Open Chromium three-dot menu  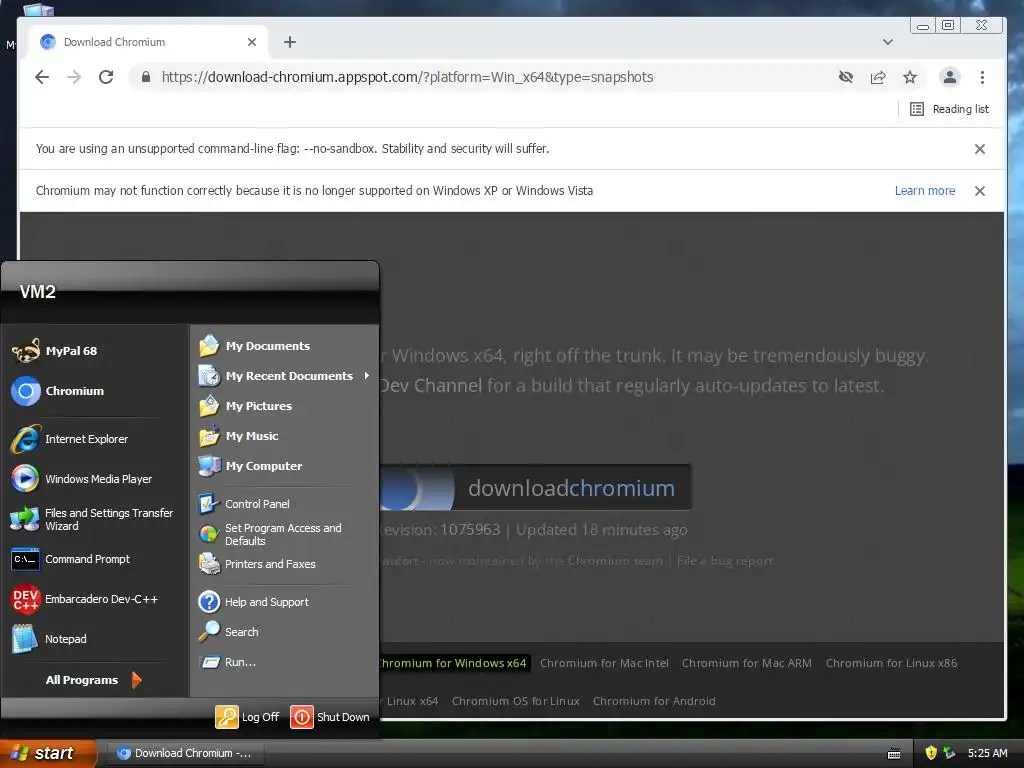[x=982, y=77]
